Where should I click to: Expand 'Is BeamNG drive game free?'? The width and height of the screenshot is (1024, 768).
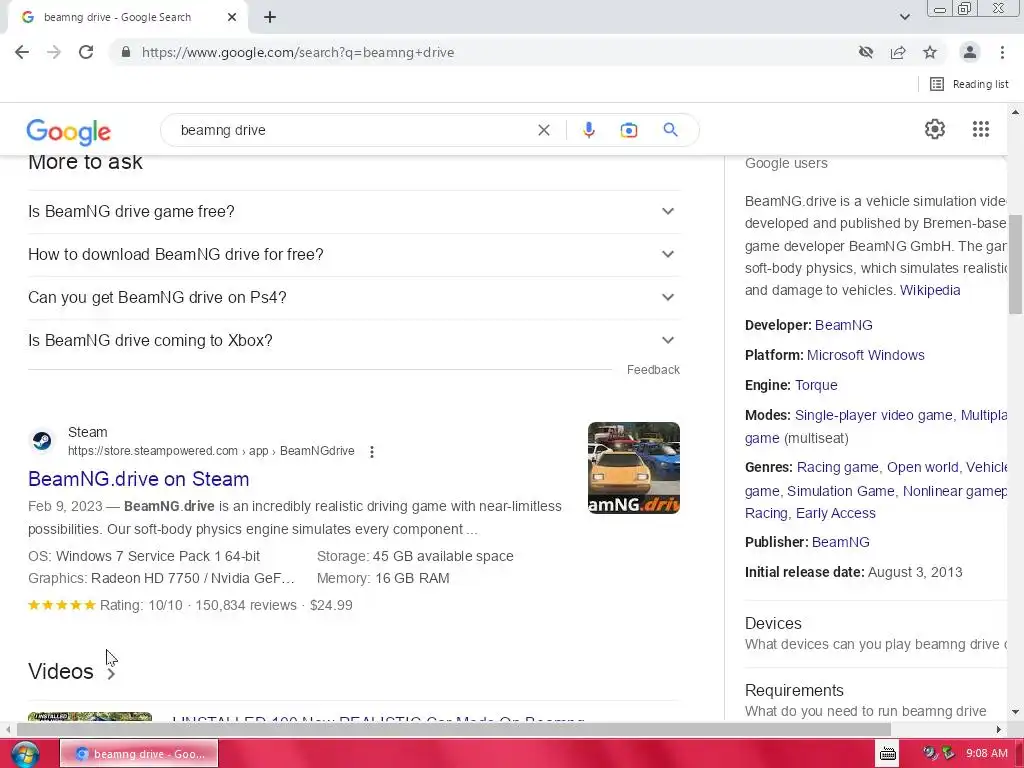[354, 212]
